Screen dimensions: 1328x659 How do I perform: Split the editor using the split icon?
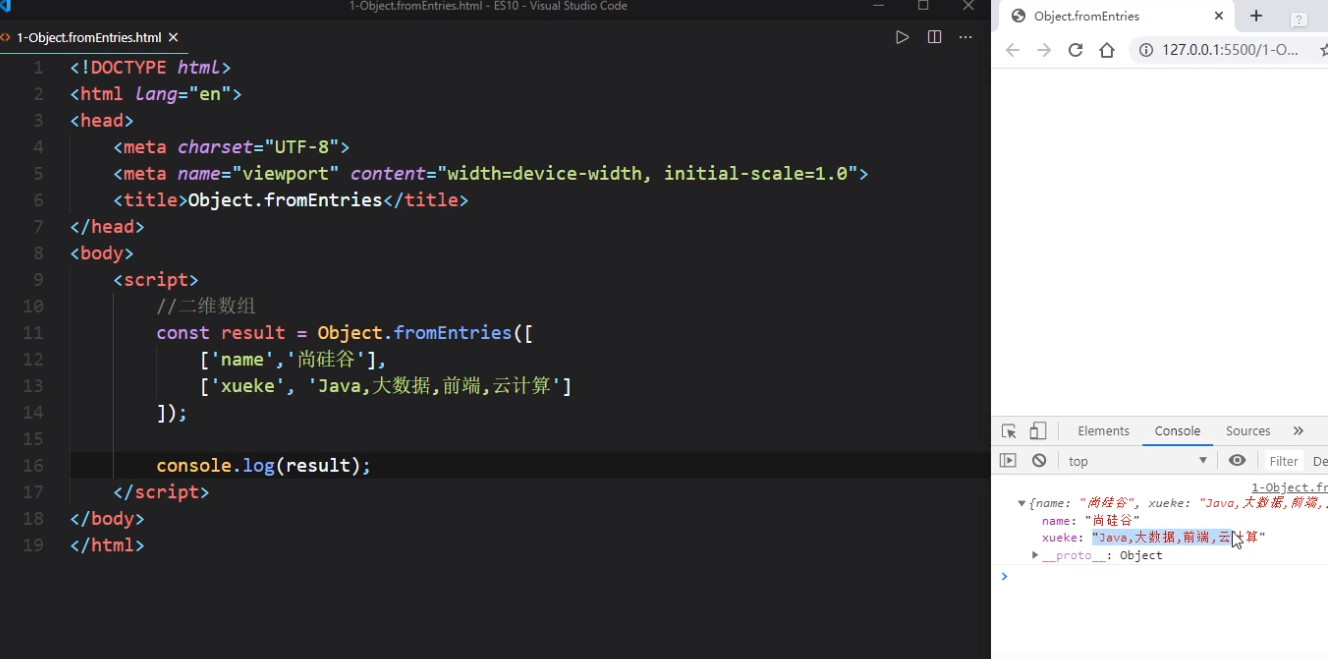tap(933, 36)
